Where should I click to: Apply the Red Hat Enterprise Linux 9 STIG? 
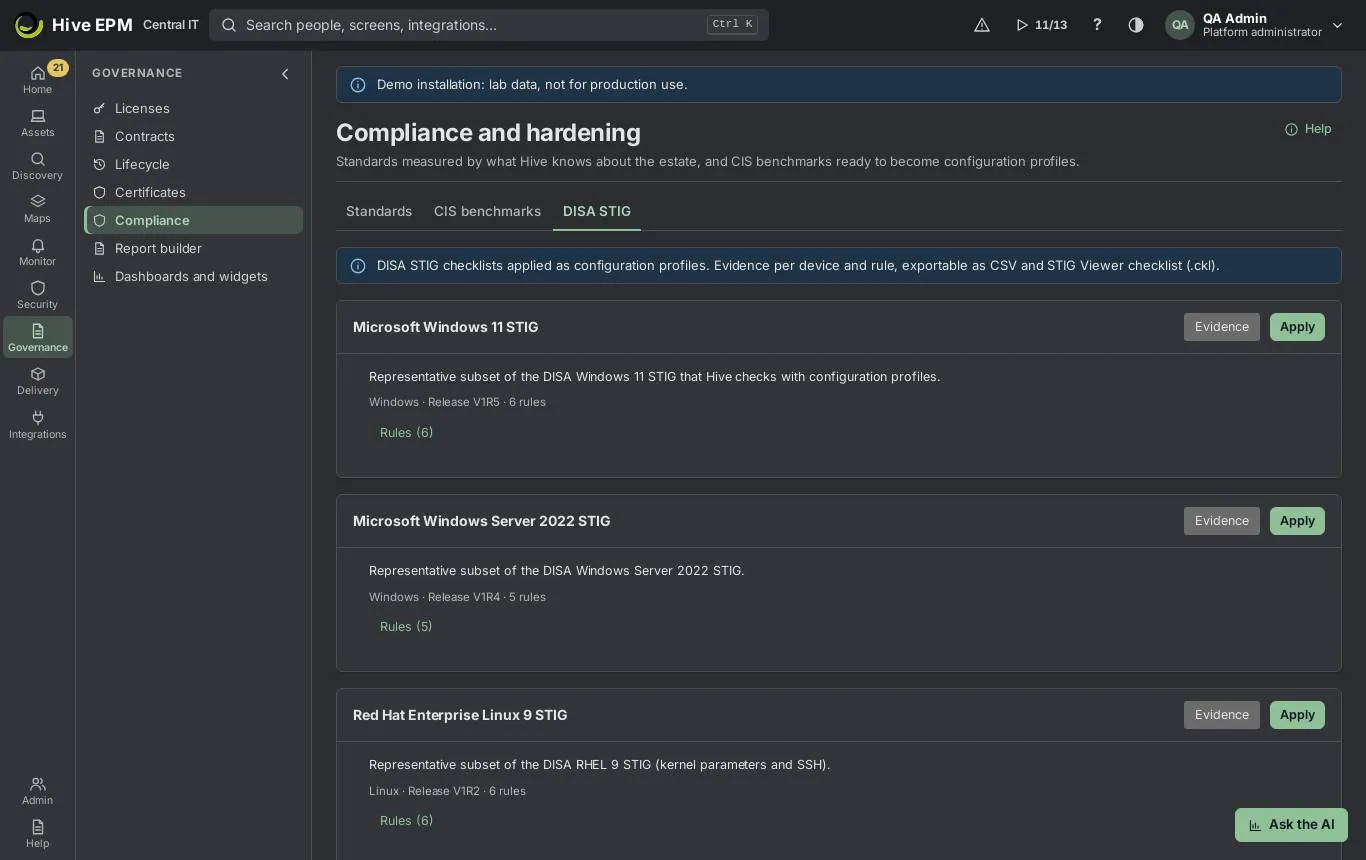(x=1297, y=715)
